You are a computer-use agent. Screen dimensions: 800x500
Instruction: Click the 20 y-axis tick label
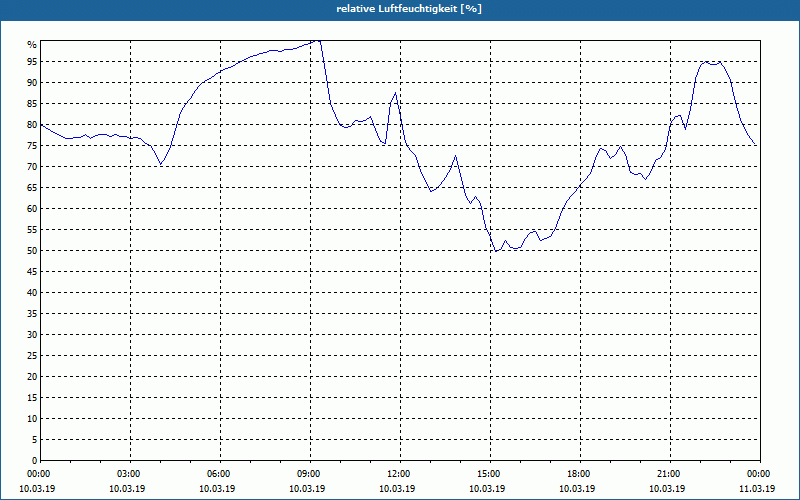click(32, 377)
